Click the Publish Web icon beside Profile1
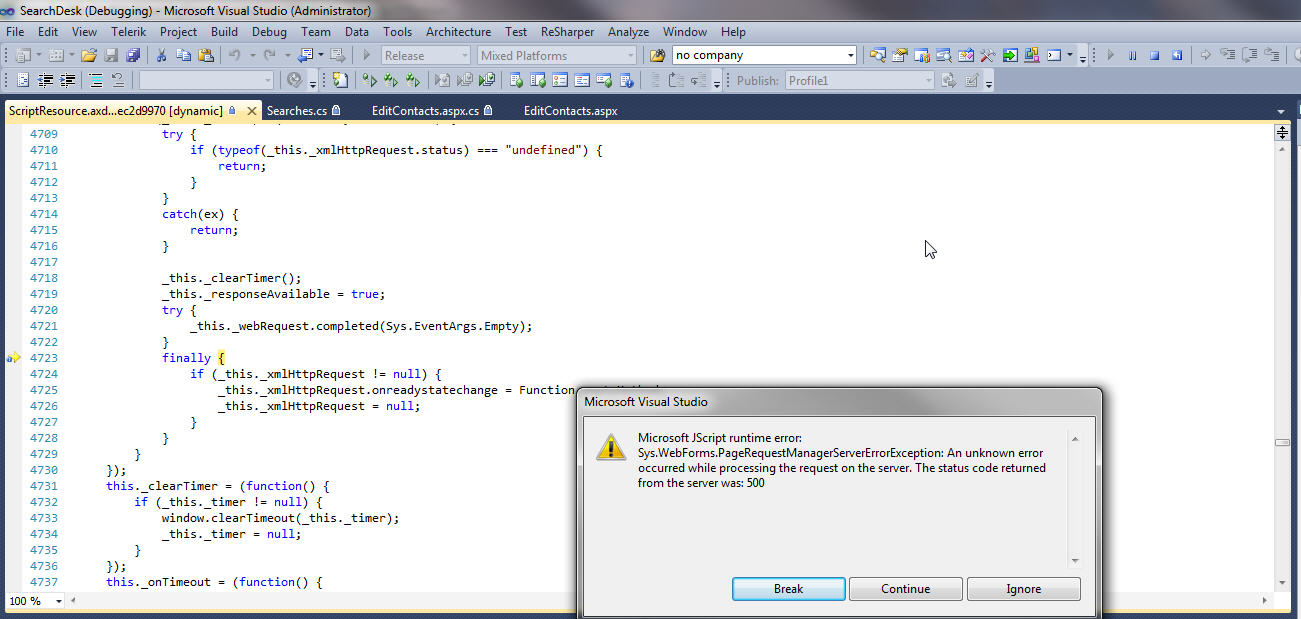This screenshot has width=1301, height=619. 948,80
